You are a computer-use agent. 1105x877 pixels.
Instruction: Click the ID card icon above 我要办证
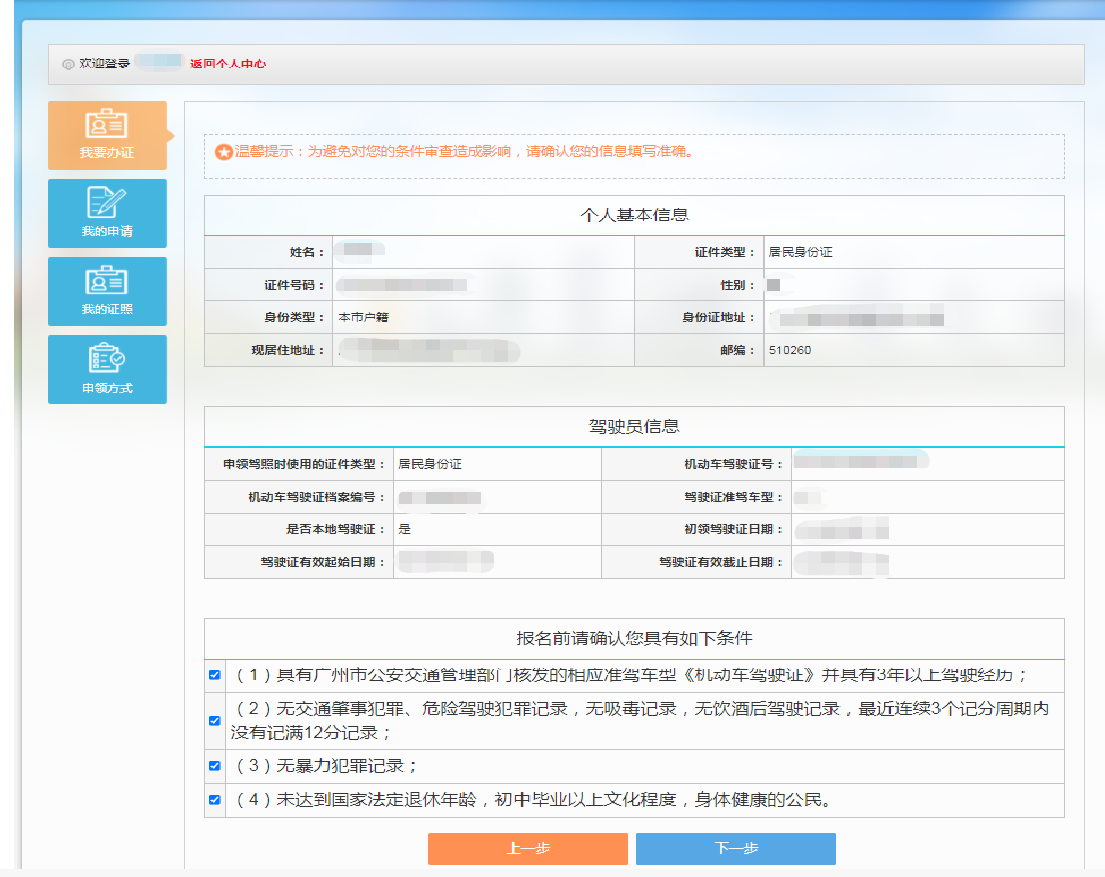click(x=107, y=125)
